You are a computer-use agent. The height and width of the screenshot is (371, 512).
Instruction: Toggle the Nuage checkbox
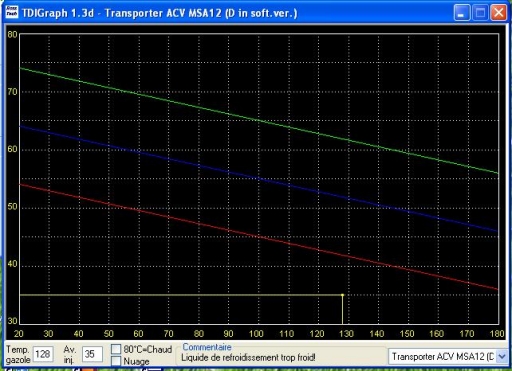point(116,361)
